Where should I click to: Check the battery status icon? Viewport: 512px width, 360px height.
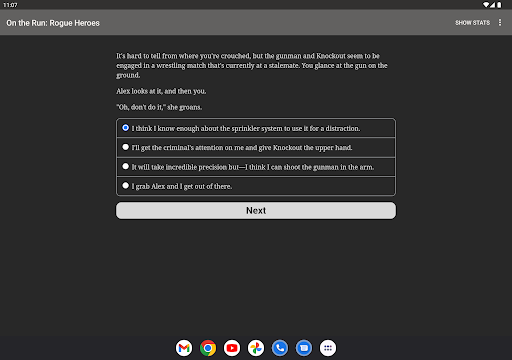499,5
